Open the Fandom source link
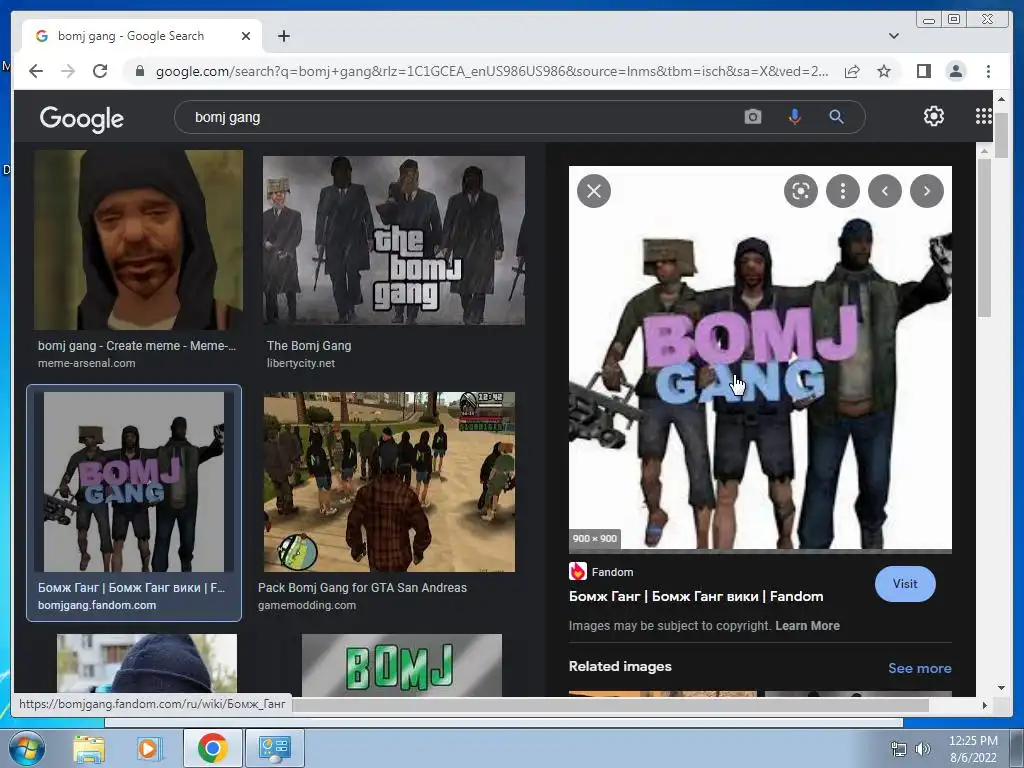This screenshot has width=1024, height=768. (x=601, y=571)
